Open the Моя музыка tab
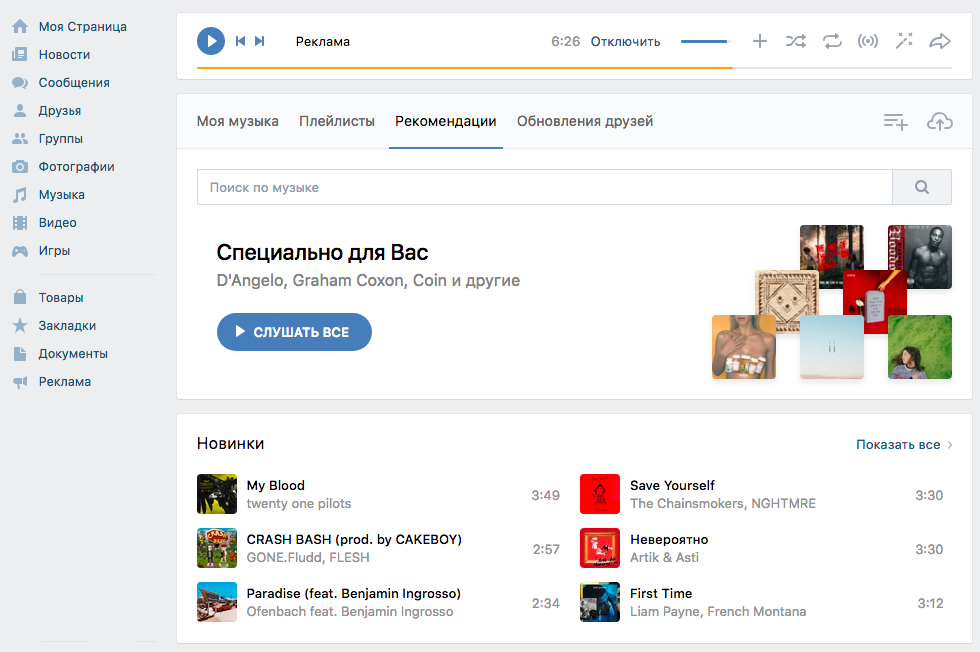This screenshot has height=652, width=980. (238, 121)
